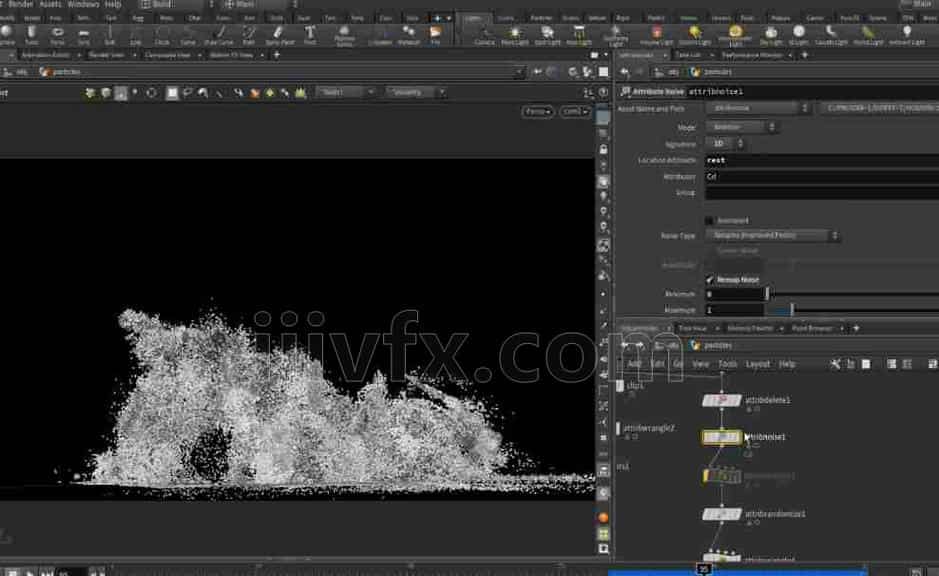Toggle the Remap Noise checkbox
Image resolution: width=939 pixels, height=576 pixels.
click(x=710, y=279)
